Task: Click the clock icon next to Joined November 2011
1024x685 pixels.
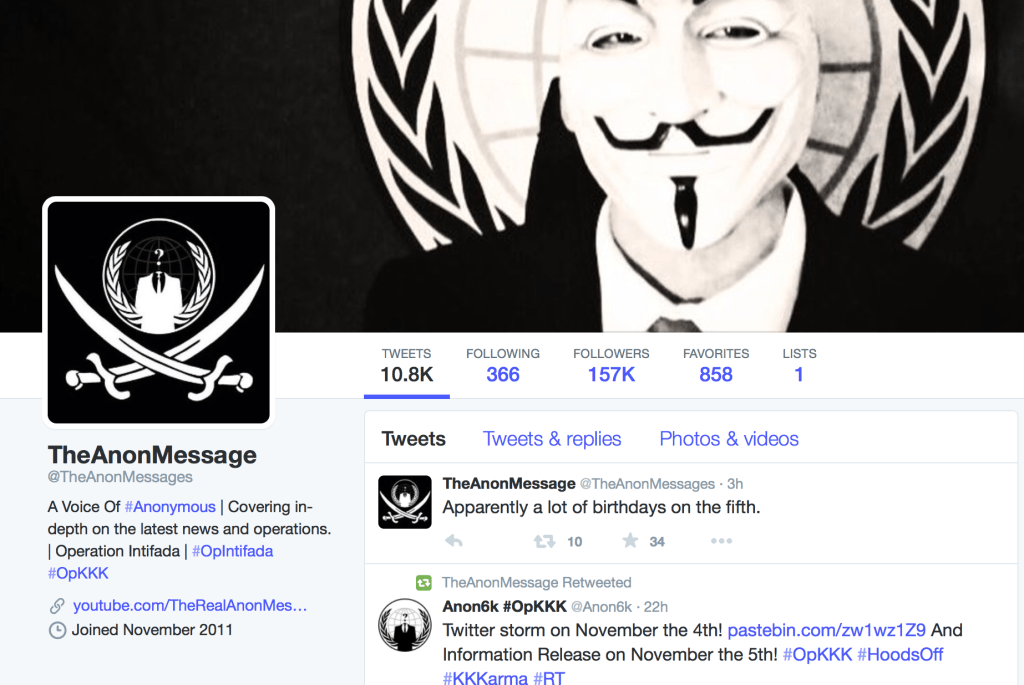Action: tap(57, 630)
